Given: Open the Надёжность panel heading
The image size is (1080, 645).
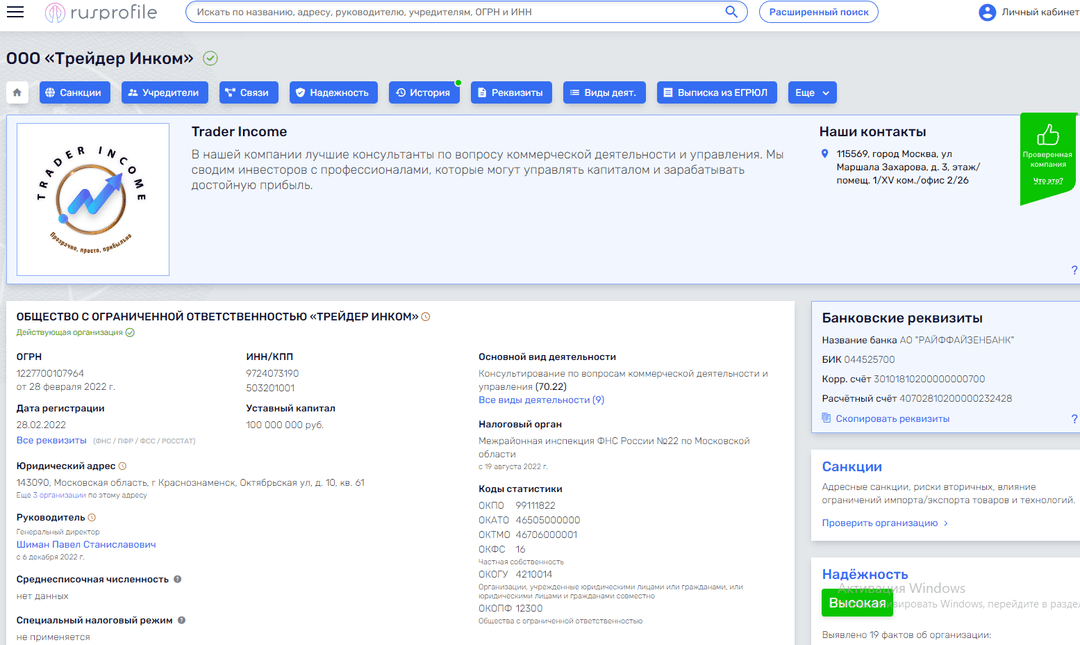Looking at the screenshot, I should pos(865,574).
